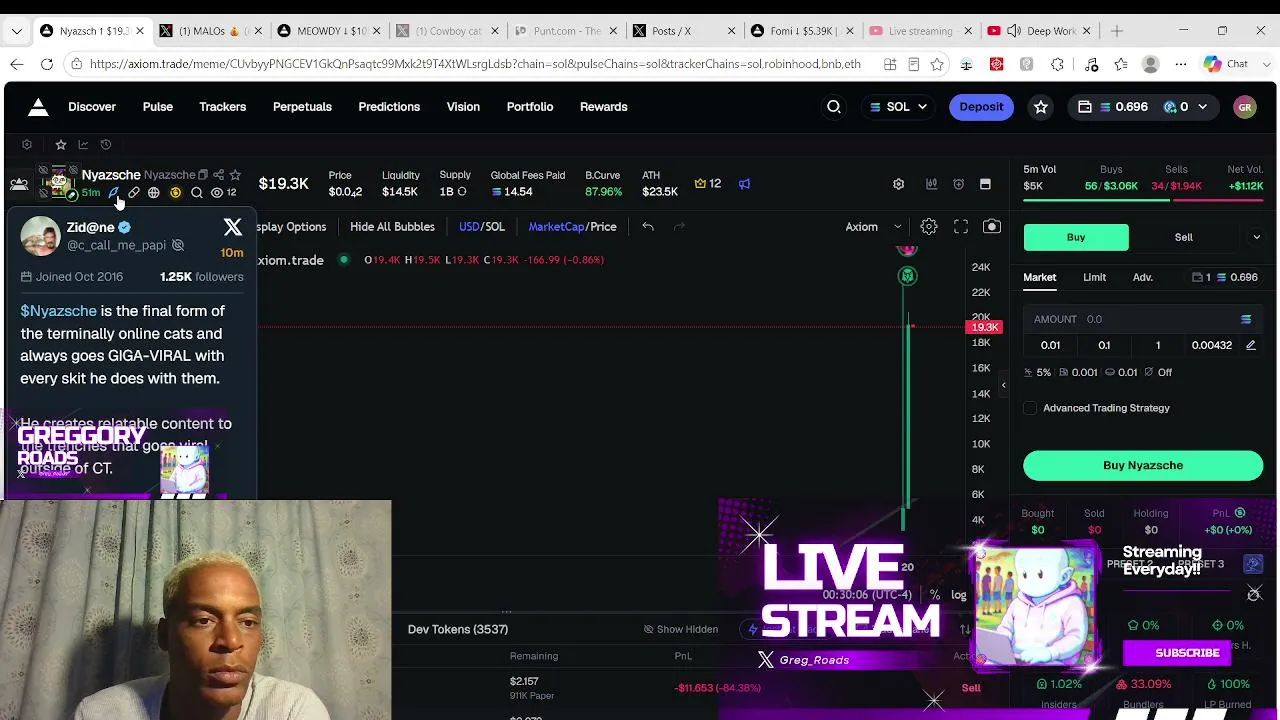
Task: Click the megaphone icon next to the crown count
Action: click(x=744, y=184)
